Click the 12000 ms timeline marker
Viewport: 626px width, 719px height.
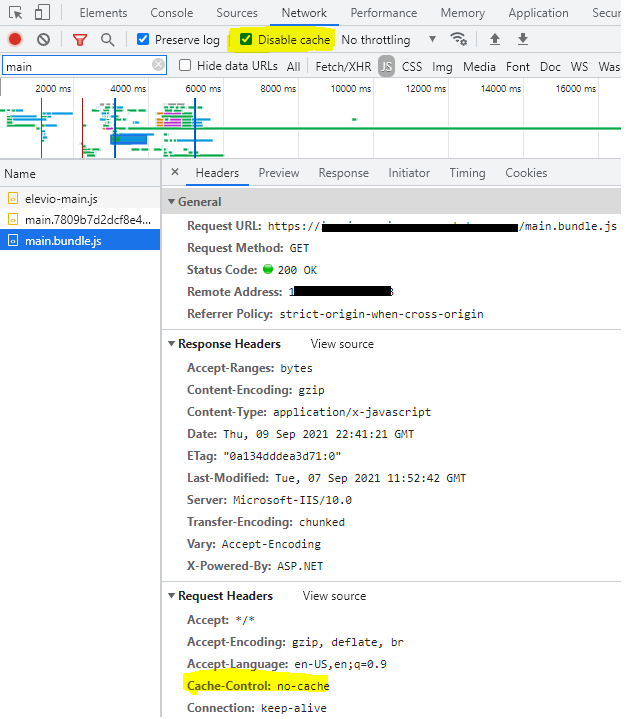pos(426,88)
